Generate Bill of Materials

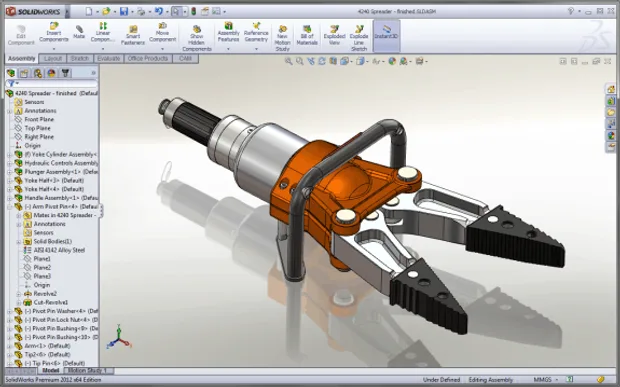307,35
